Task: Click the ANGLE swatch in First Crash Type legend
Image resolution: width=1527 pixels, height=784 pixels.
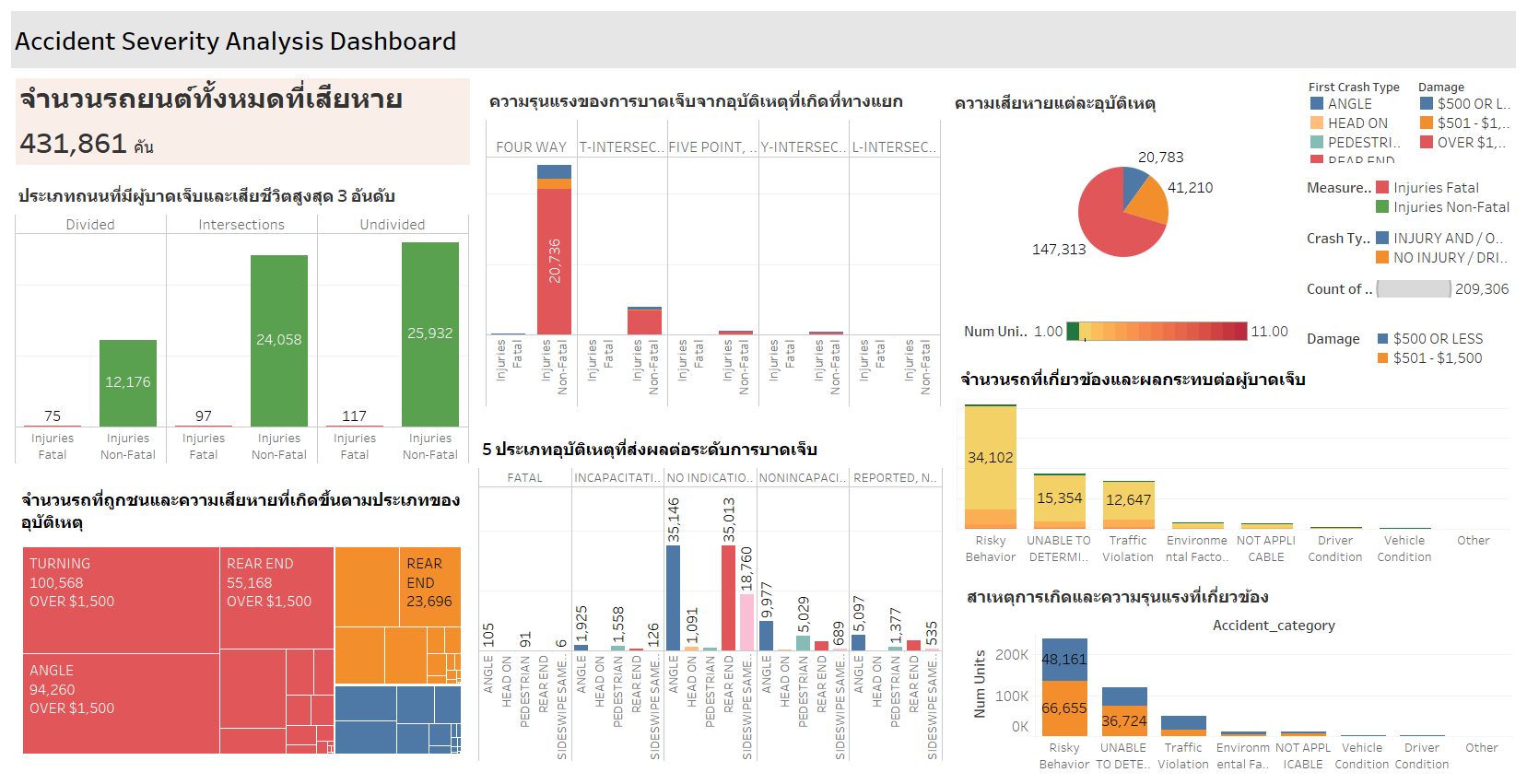Action: click(x=1316, y=104)
